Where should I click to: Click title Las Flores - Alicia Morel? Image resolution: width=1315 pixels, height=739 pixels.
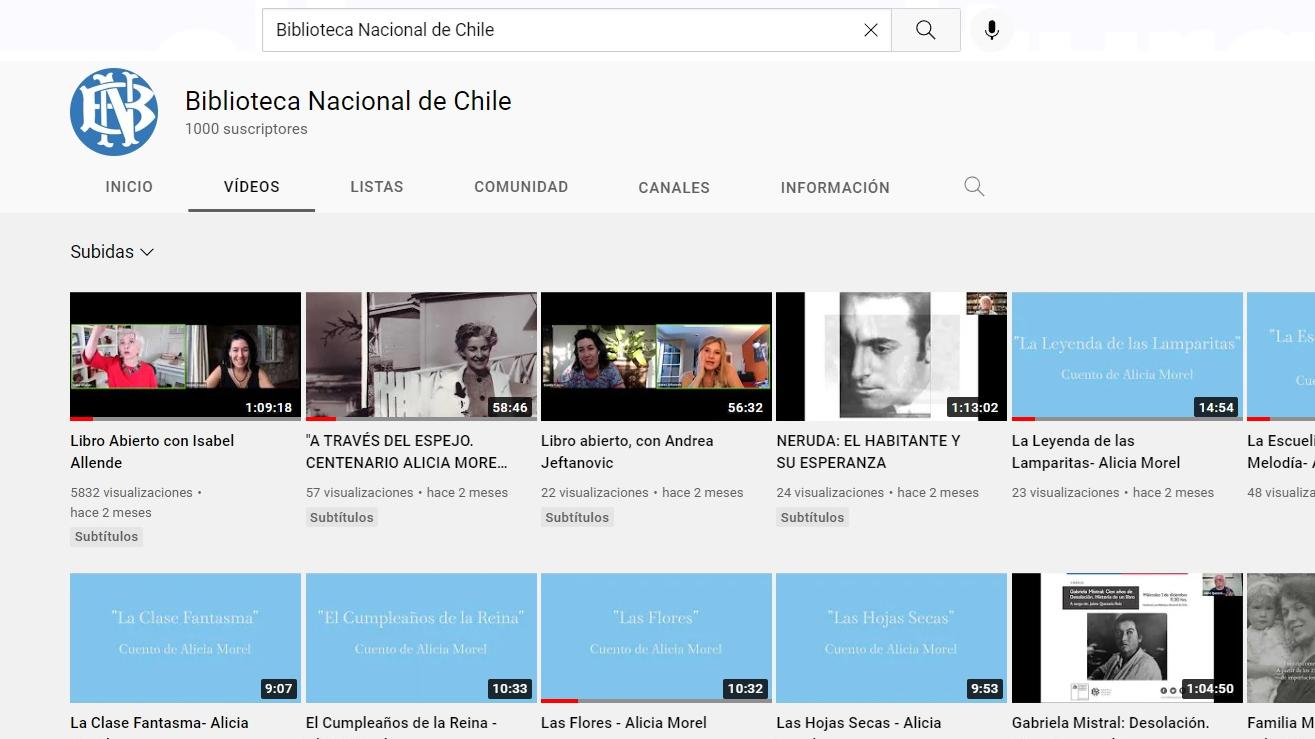(x=624, y=723)
